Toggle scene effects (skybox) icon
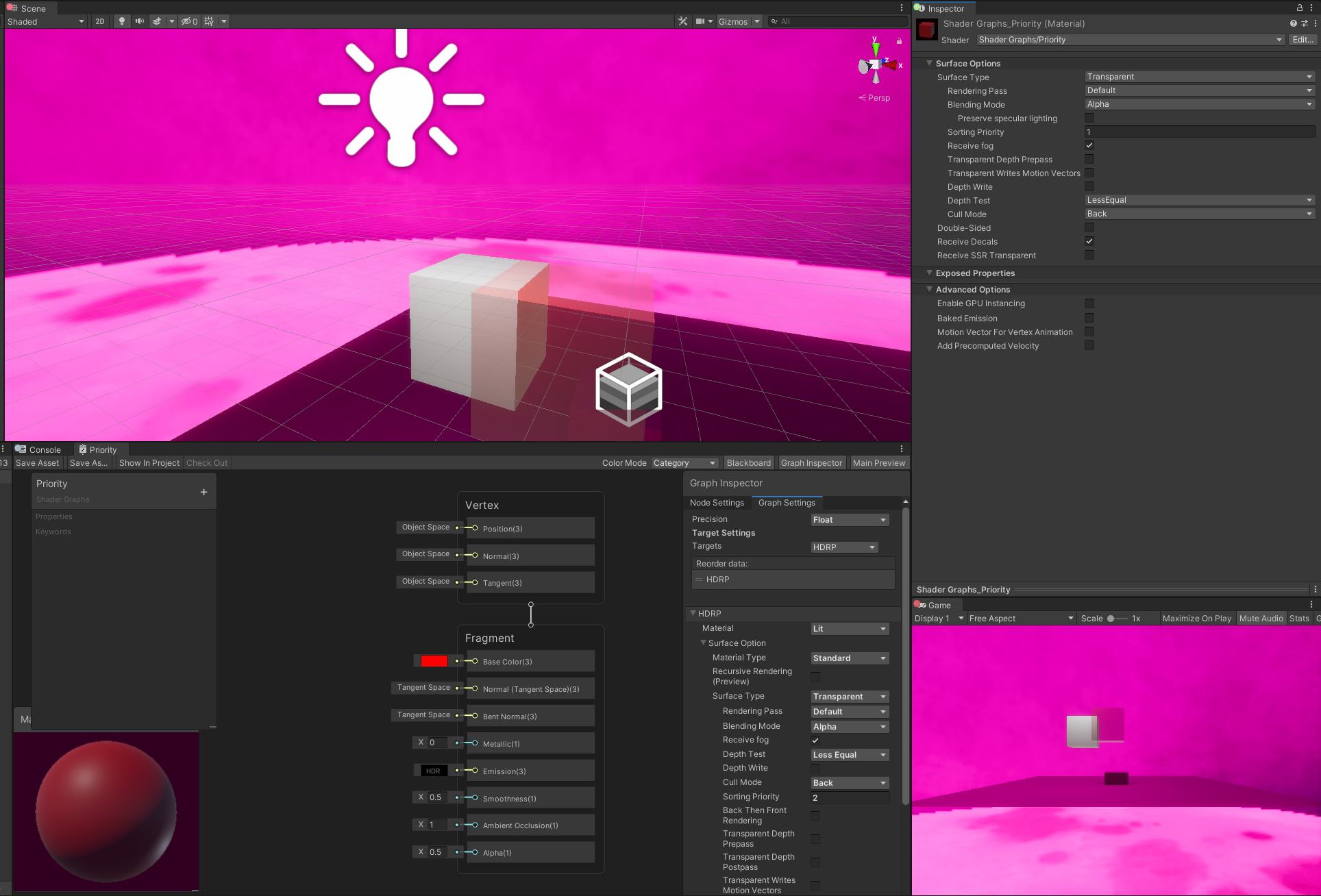 coord(157,21)
